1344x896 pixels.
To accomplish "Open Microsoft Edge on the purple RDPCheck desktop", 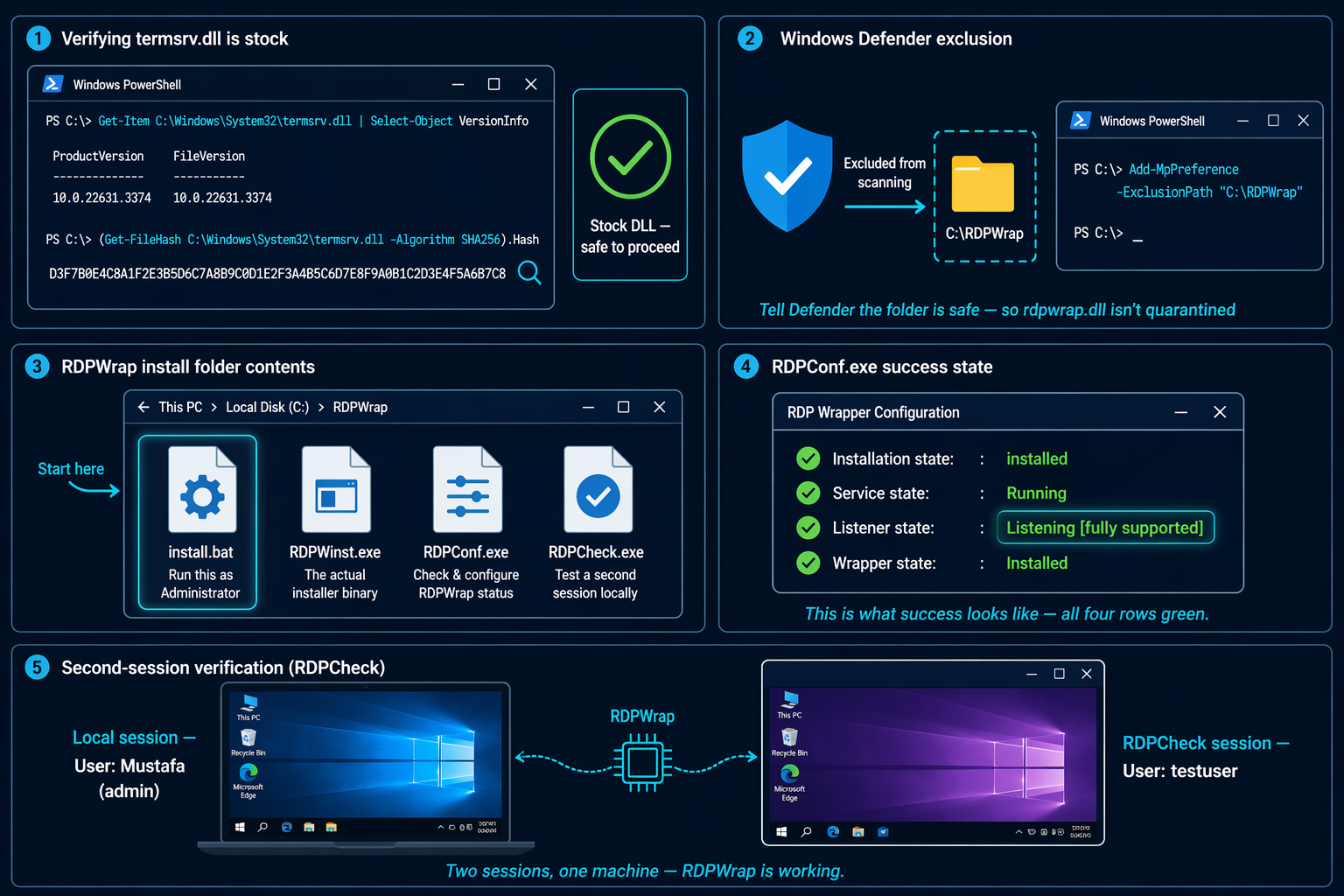I will point(790,783).
